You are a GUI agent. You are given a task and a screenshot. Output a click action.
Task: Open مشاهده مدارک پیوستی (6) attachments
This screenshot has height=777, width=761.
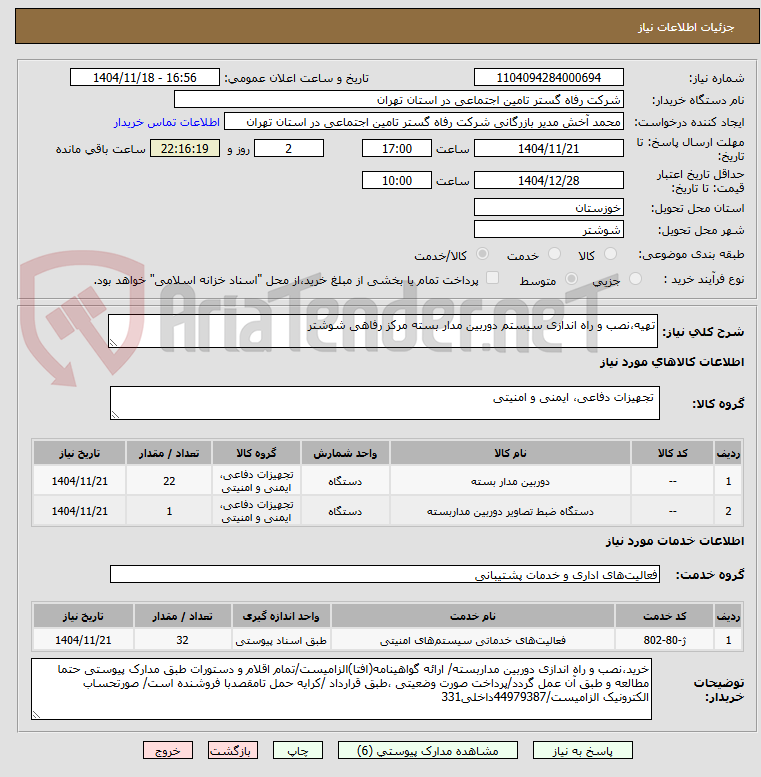[428, 751]
